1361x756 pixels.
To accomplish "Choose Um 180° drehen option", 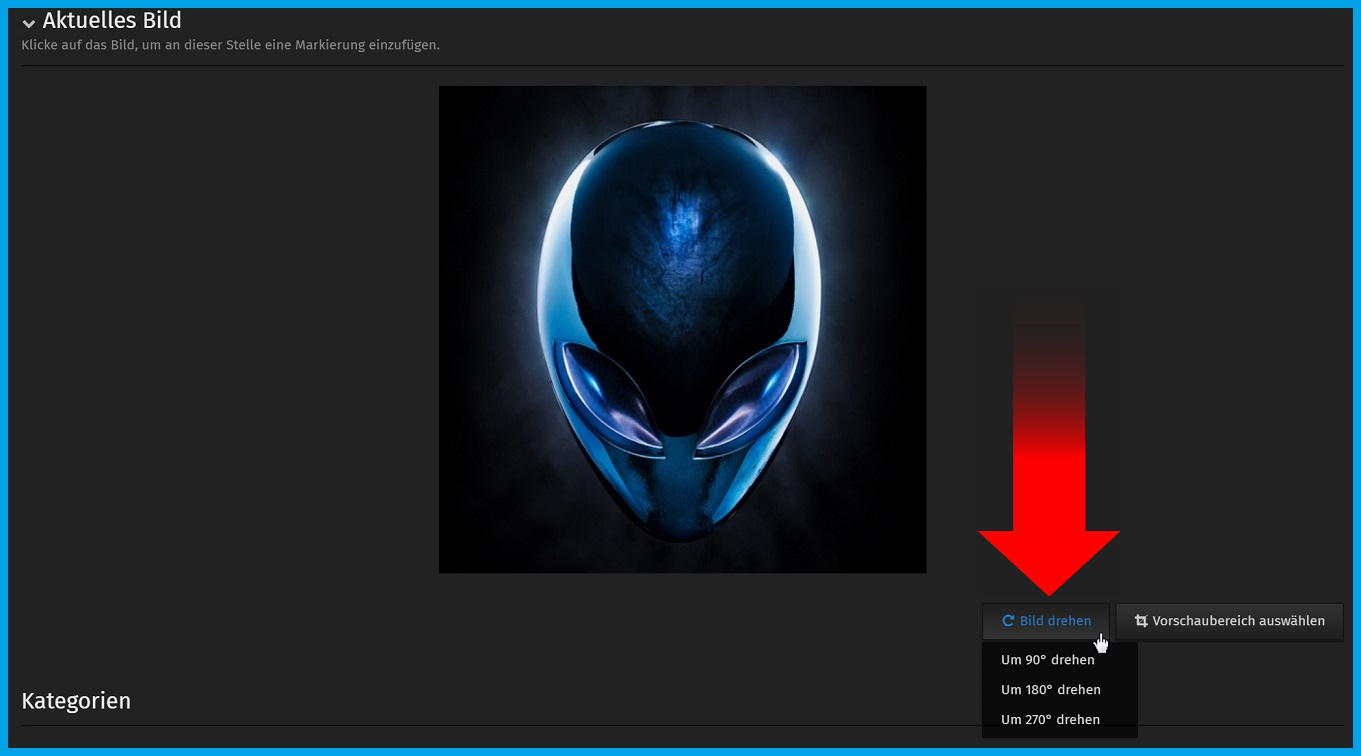I will coord(1050,690).
